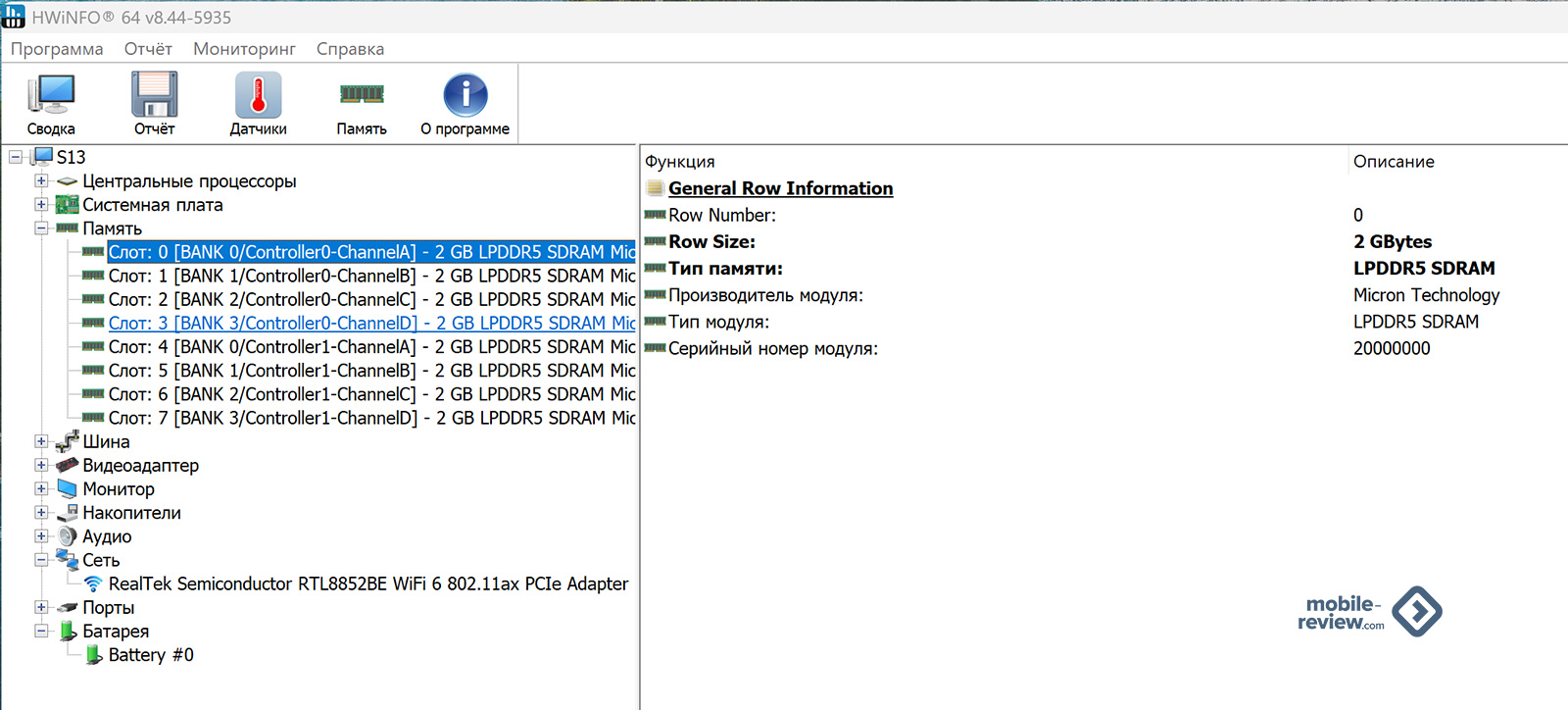This screenshot has width=1568, height=710.
Task: Collapse the Сеть network node
Action: (x=41, y=560)
